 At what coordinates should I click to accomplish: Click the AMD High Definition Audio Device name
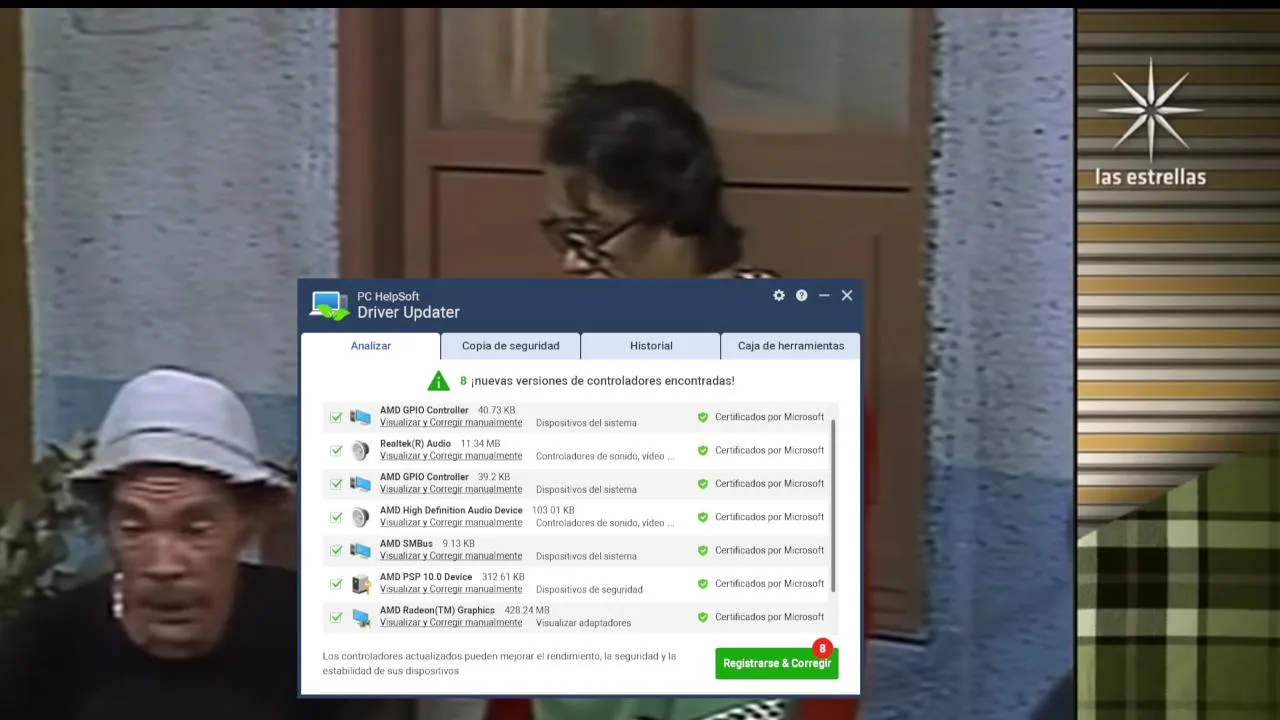pyautogui.click(x=451, y=510)
